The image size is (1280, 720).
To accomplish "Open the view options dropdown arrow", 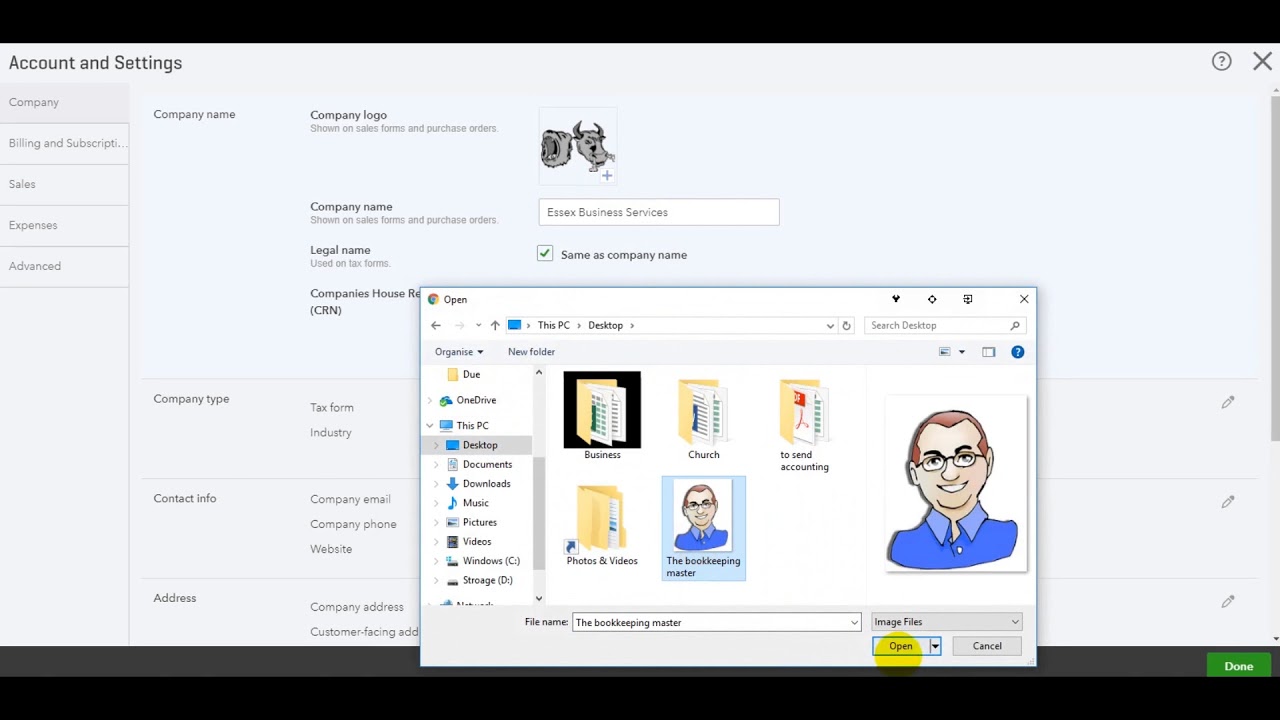I will click(962, 352).
